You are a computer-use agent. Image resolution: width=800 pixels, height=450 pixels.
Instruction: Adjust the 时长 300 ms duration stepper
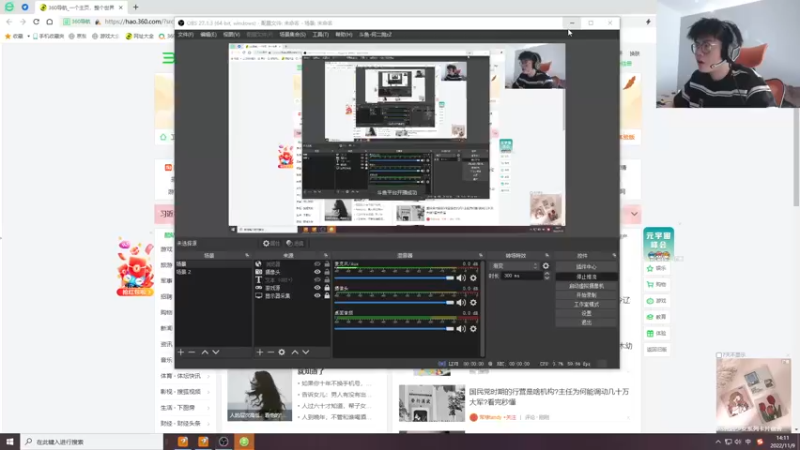[547, 276]
